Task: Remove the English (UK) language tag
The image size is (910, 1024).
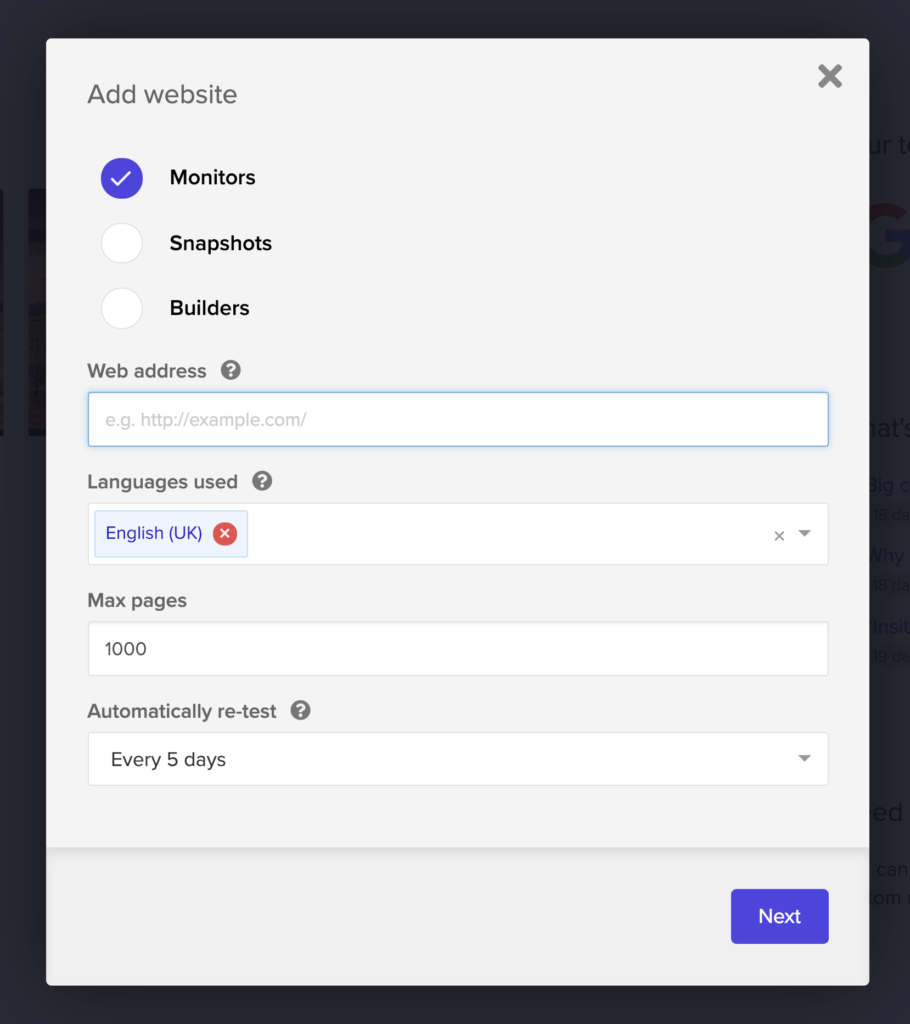Action: point(224,533)
